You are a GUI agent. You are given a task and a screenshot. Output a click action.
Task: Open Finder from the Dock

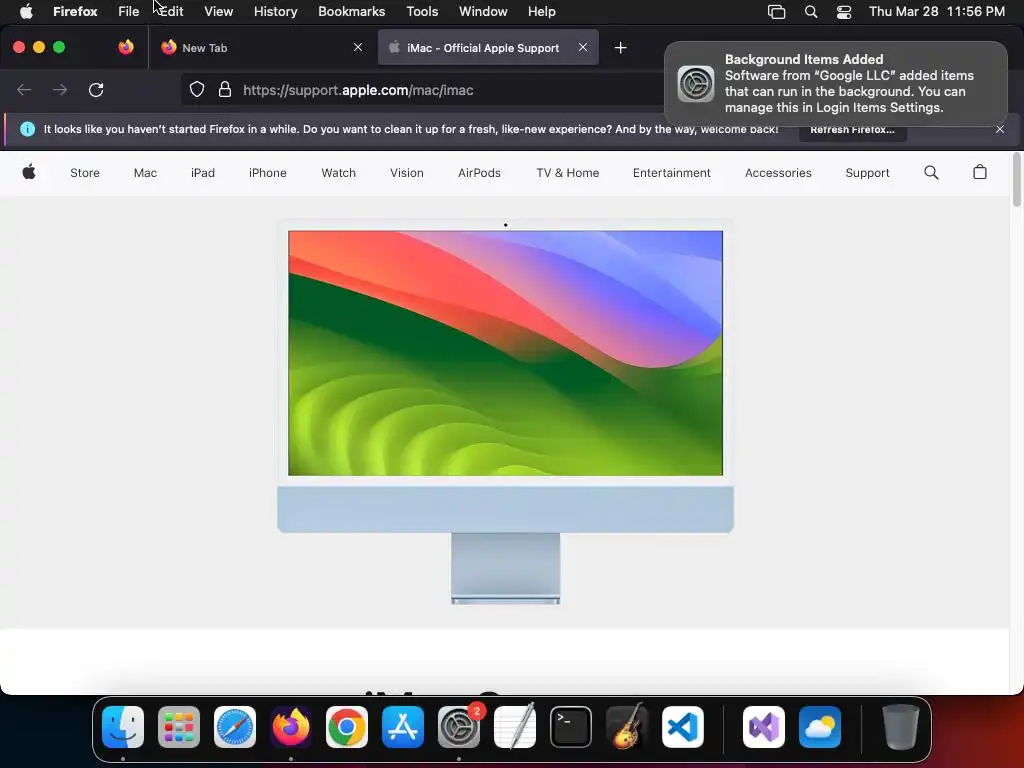[x=123, y=727]
